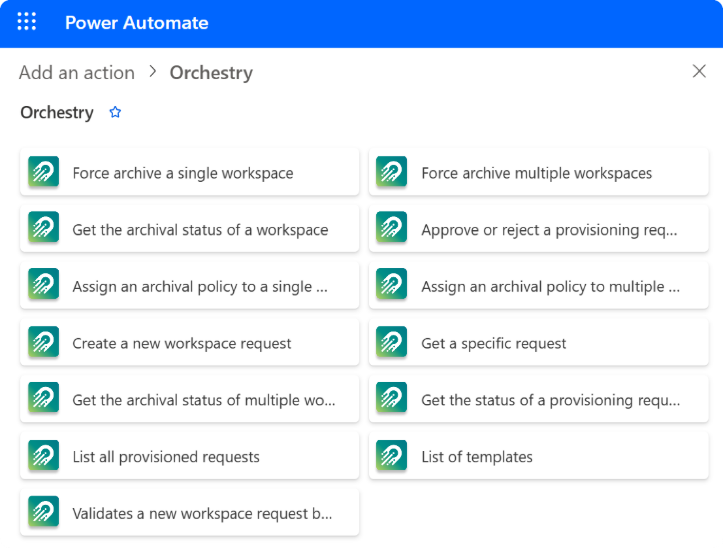Click icon beside Get archival status of multiple workspaces
Screen dimensions: 723x549
point(43,398)
